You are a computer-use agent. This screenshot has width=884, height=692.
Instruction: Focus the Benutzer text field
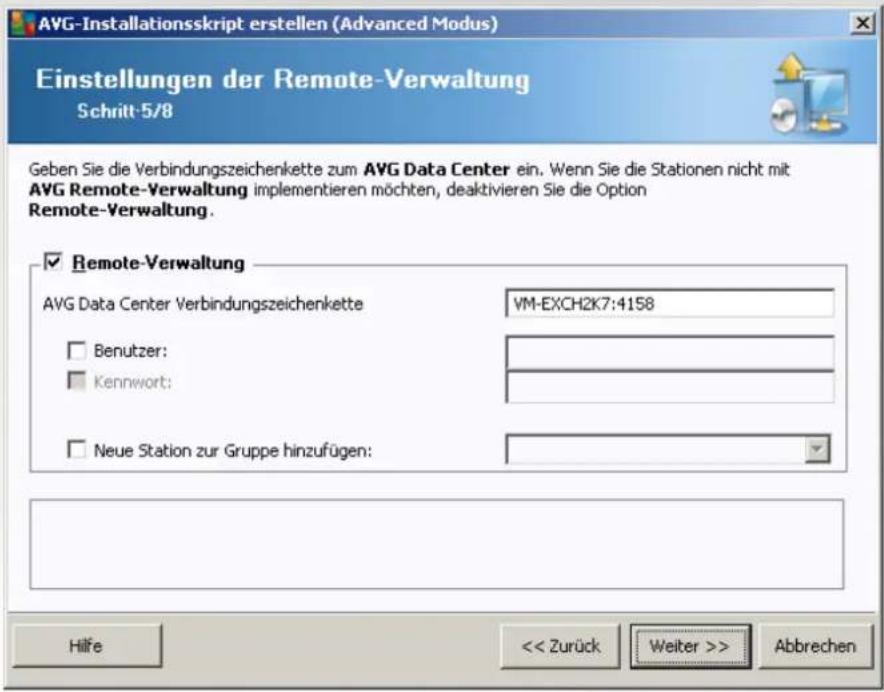(670, 352)
